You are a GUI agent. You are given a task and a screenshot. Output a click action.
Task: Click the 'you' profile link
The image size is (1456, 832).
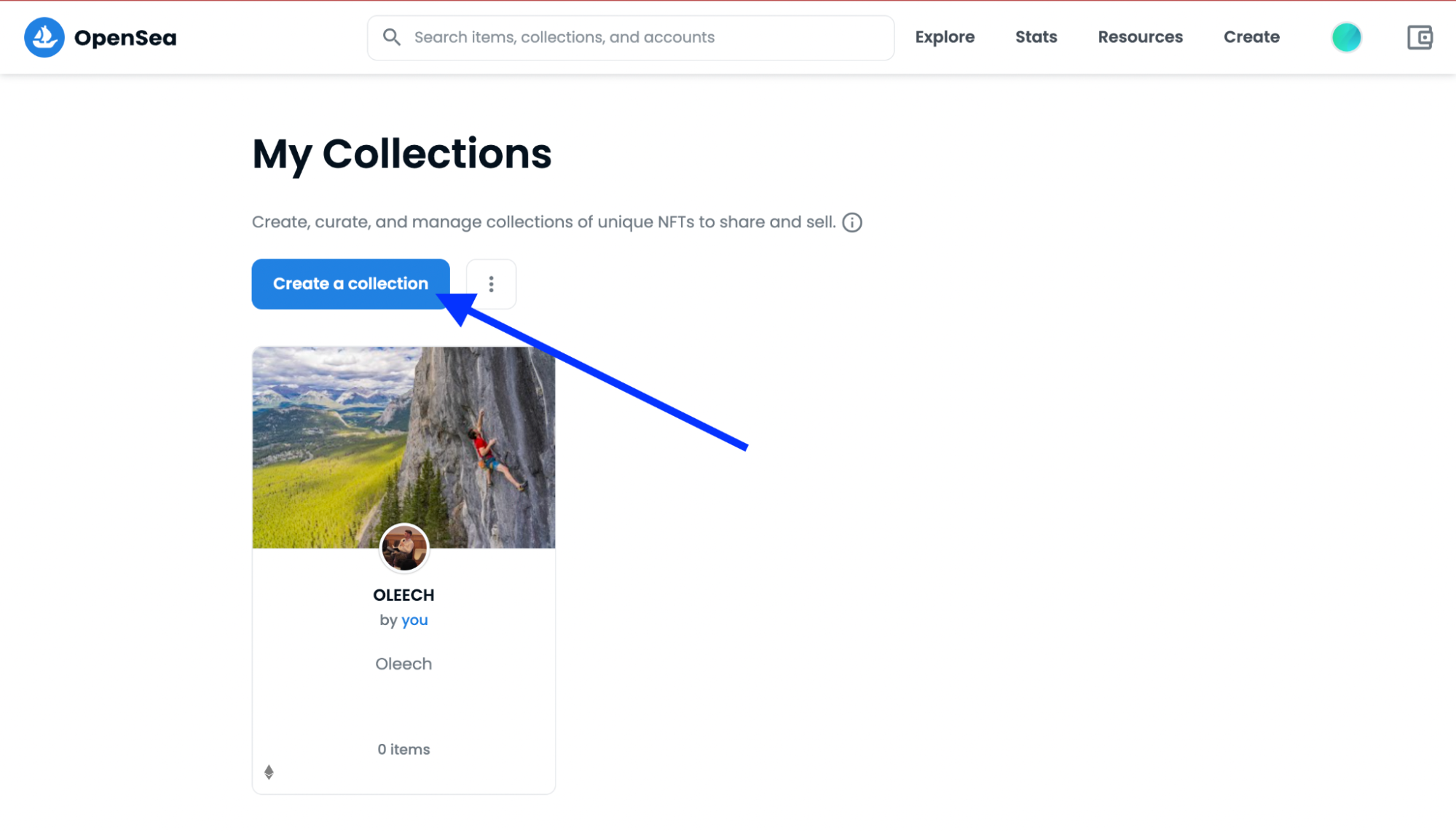[x=415, y=620]
